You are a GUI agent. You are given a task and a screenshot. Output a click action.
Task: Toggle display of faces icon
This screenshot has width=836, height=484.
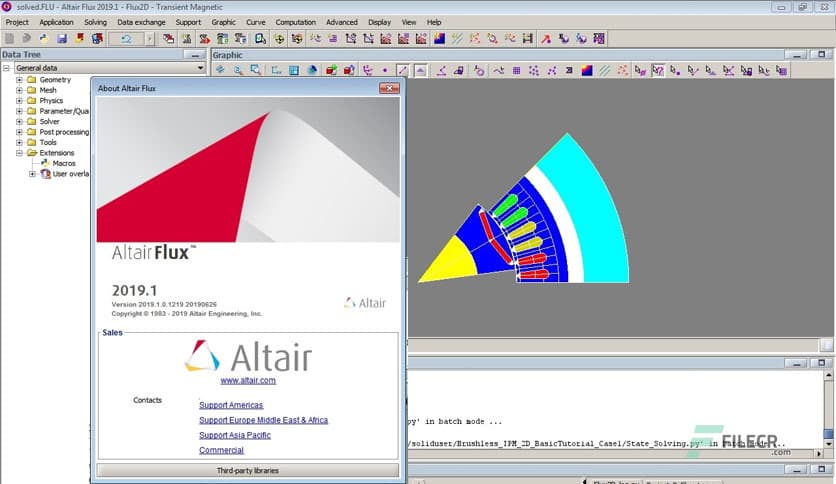coord(421,70)
